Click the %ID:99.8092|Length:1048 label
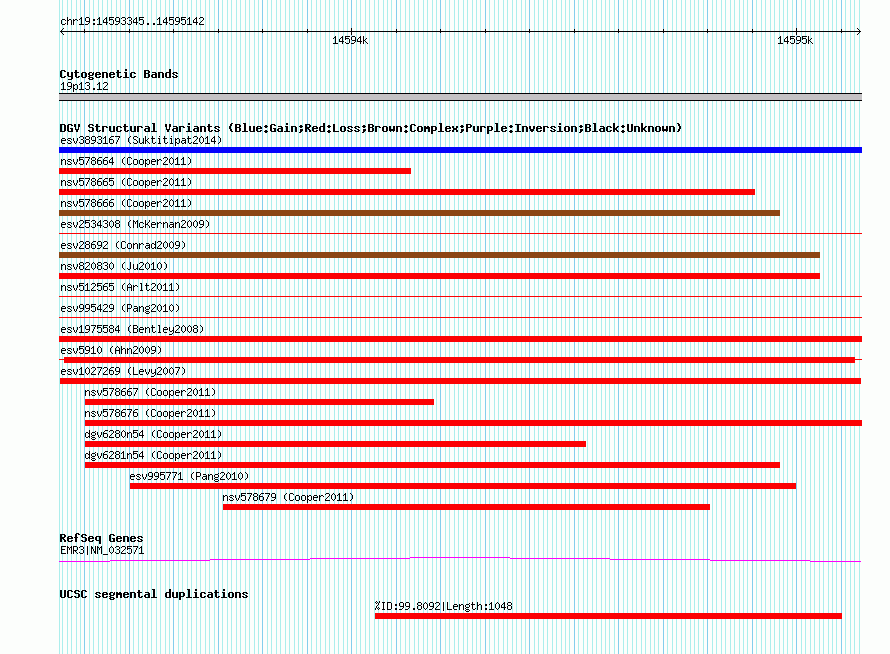Image resolution: width=890 pixels, height=654 pixels. (x=443, y=606)
